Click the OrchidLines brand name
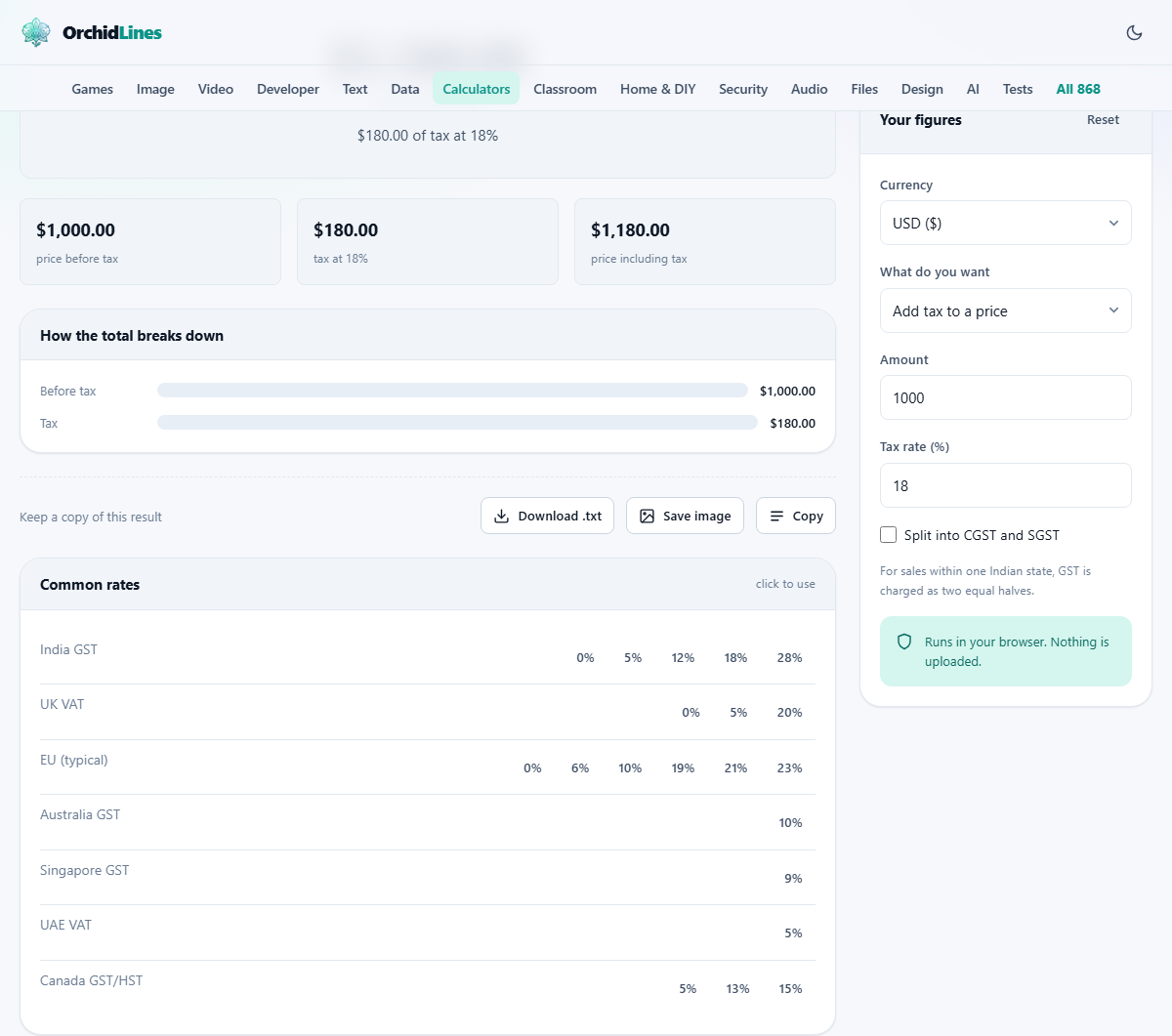Image resolution: width=1172 pixels, height=1036 pixels. tap(112, 32)
